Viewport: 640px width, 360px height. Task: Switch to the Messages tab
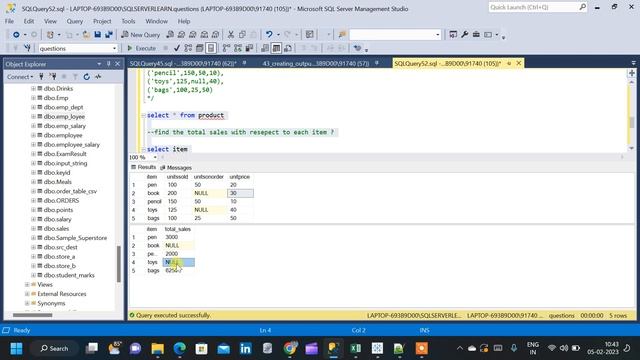(x=176, y=167)
